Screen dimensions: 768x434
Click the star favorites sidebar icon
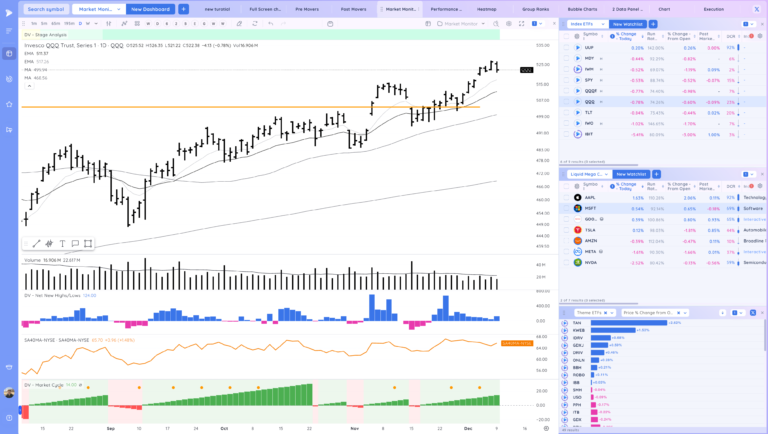point(9,104)
